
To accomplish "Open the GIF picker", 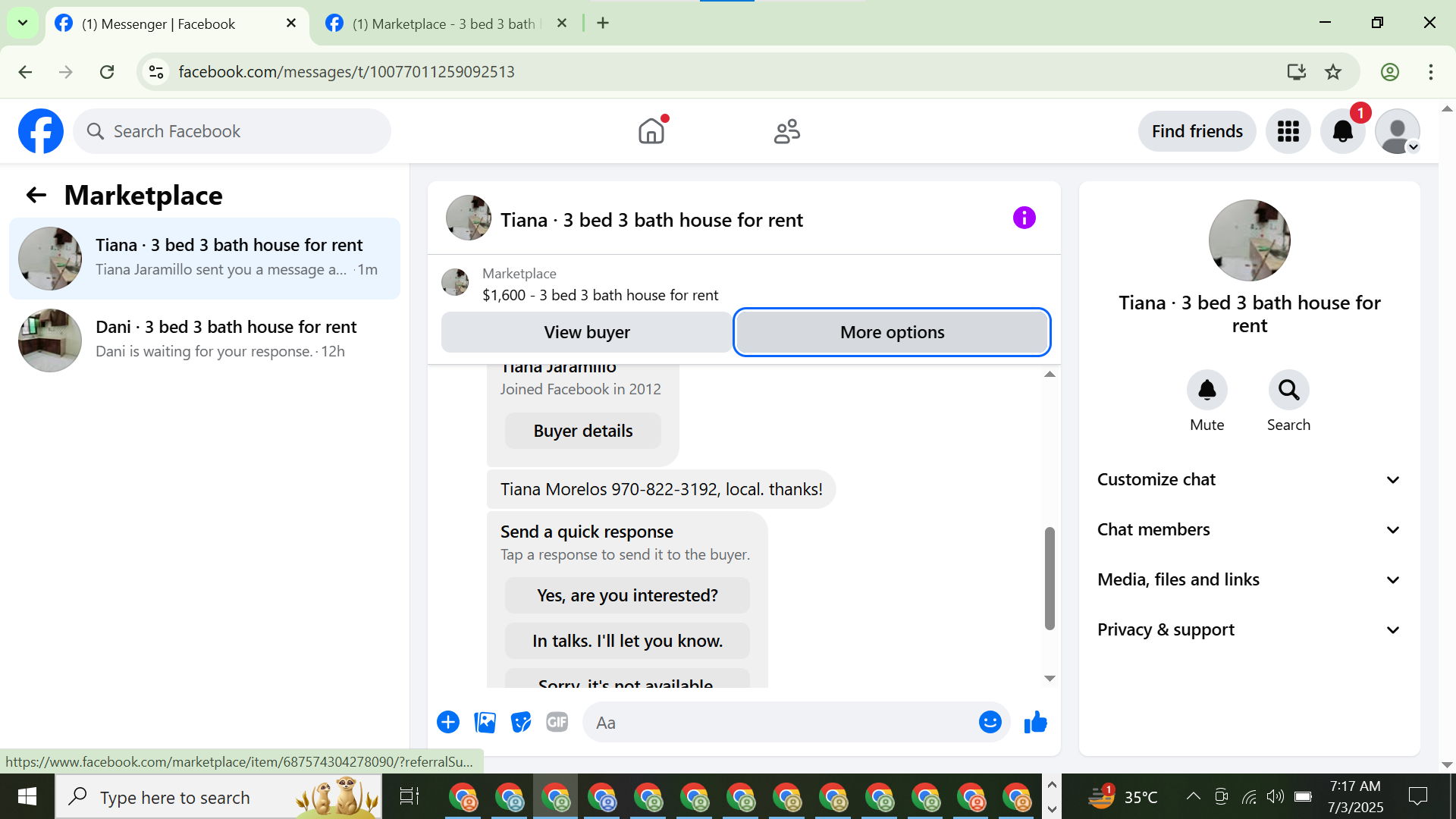I will pos(557,722).
